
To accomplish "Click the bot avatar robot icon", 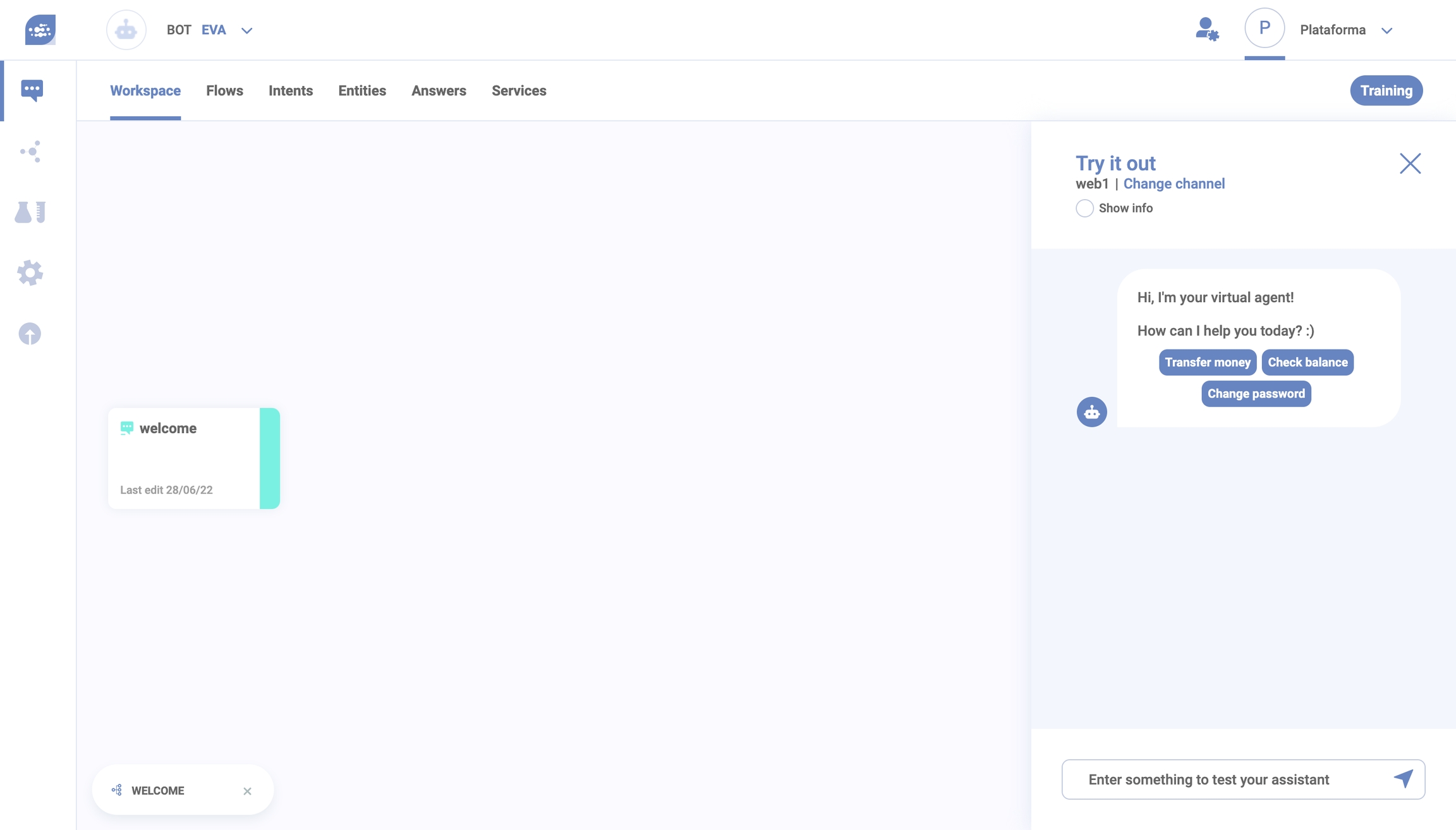I will [x=126, y=30].
